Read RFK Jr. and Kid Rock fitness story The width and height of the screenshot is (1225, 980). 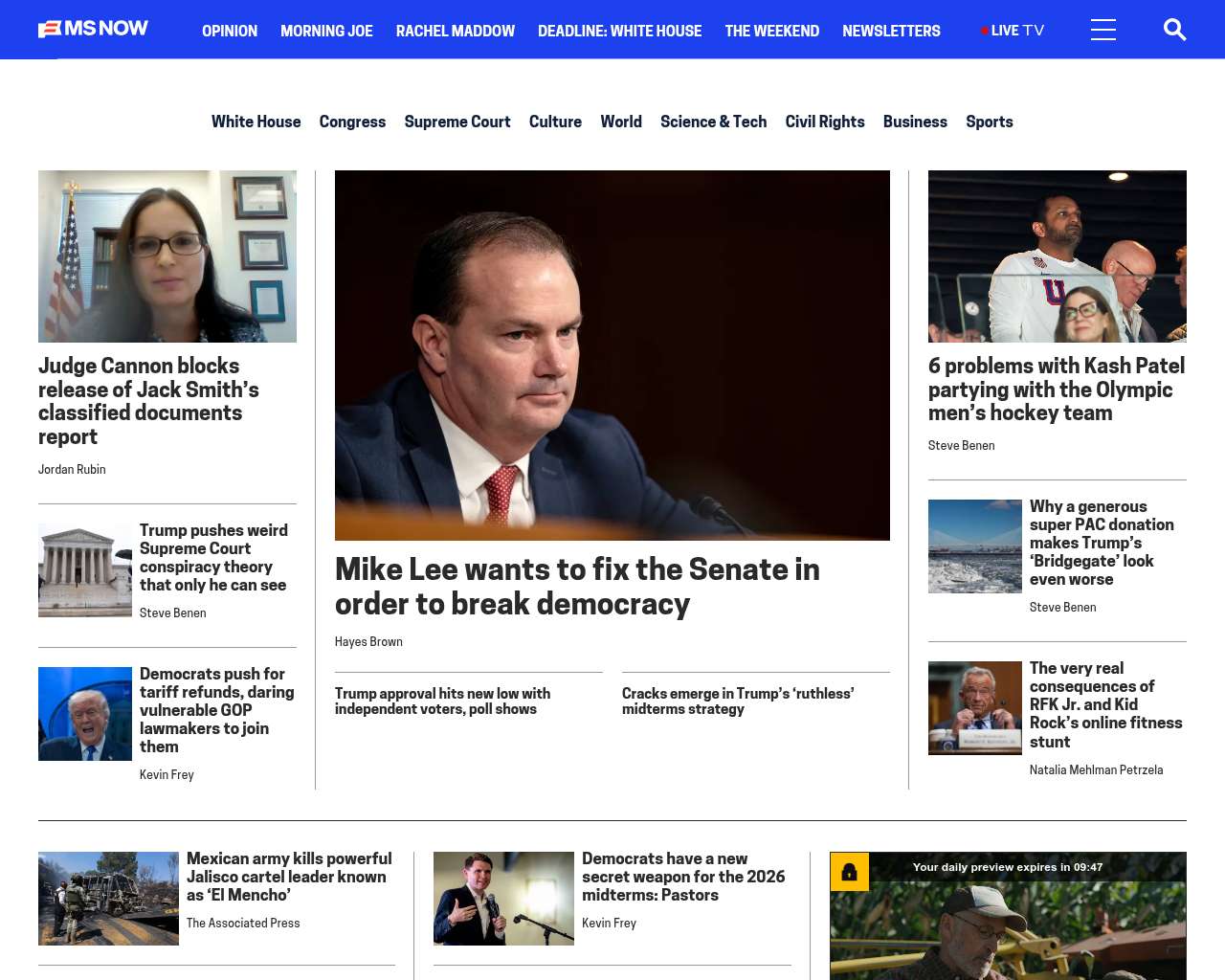1106,704
